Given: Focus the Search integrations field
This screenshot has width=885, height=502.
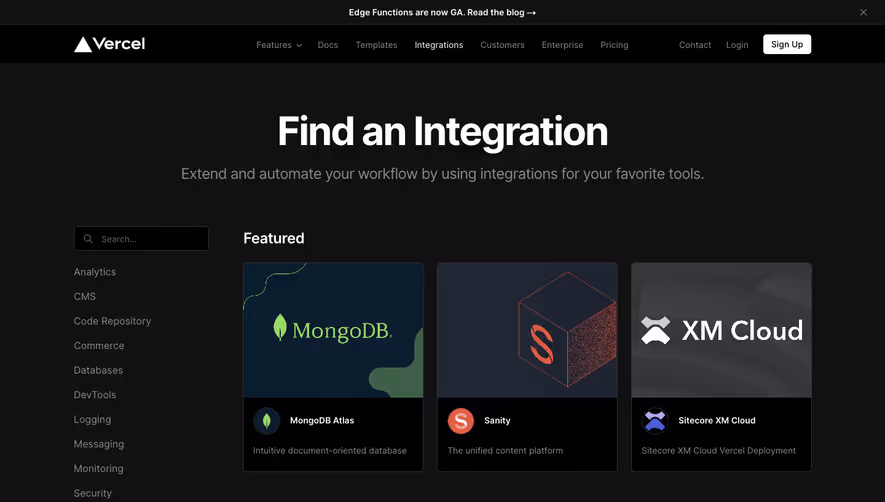Looking at the screenshot, I should tap(141, 238).
